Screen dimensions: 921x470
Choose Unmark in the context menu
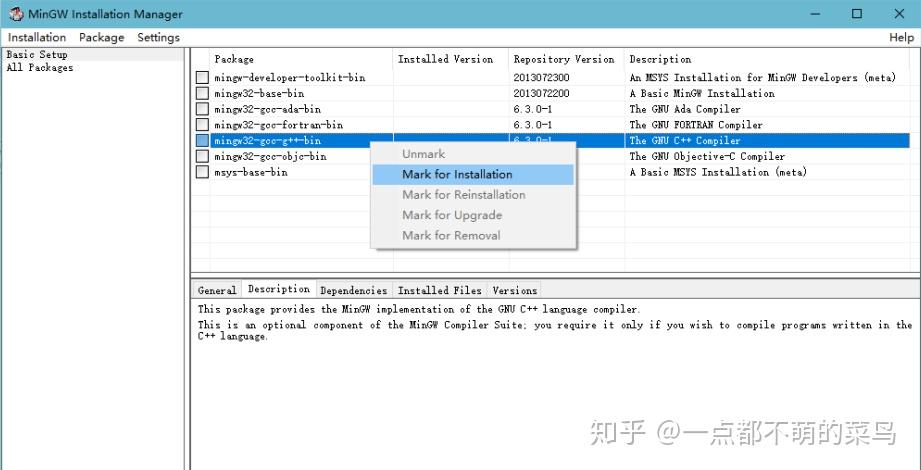click(x=473, y=154)
